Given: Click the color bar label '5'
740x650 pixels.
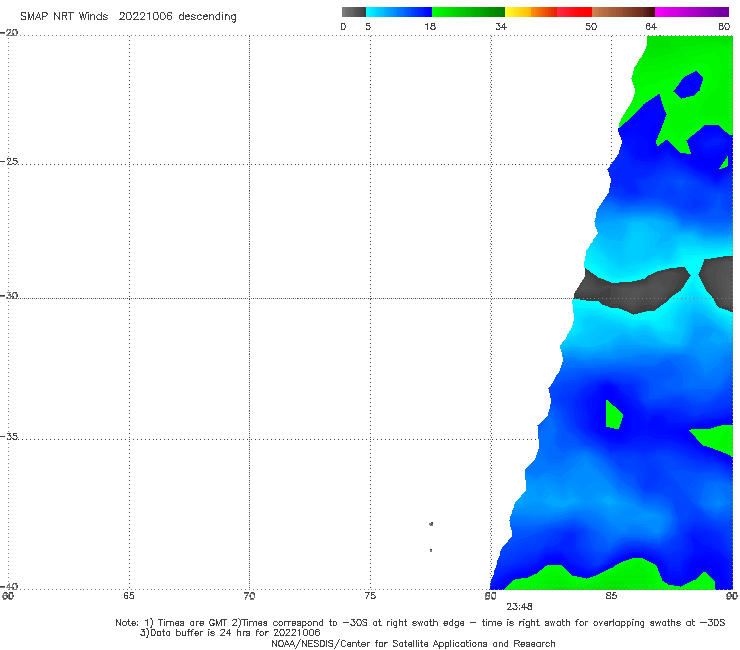Looking at the screenshot, I should (368, 26).
